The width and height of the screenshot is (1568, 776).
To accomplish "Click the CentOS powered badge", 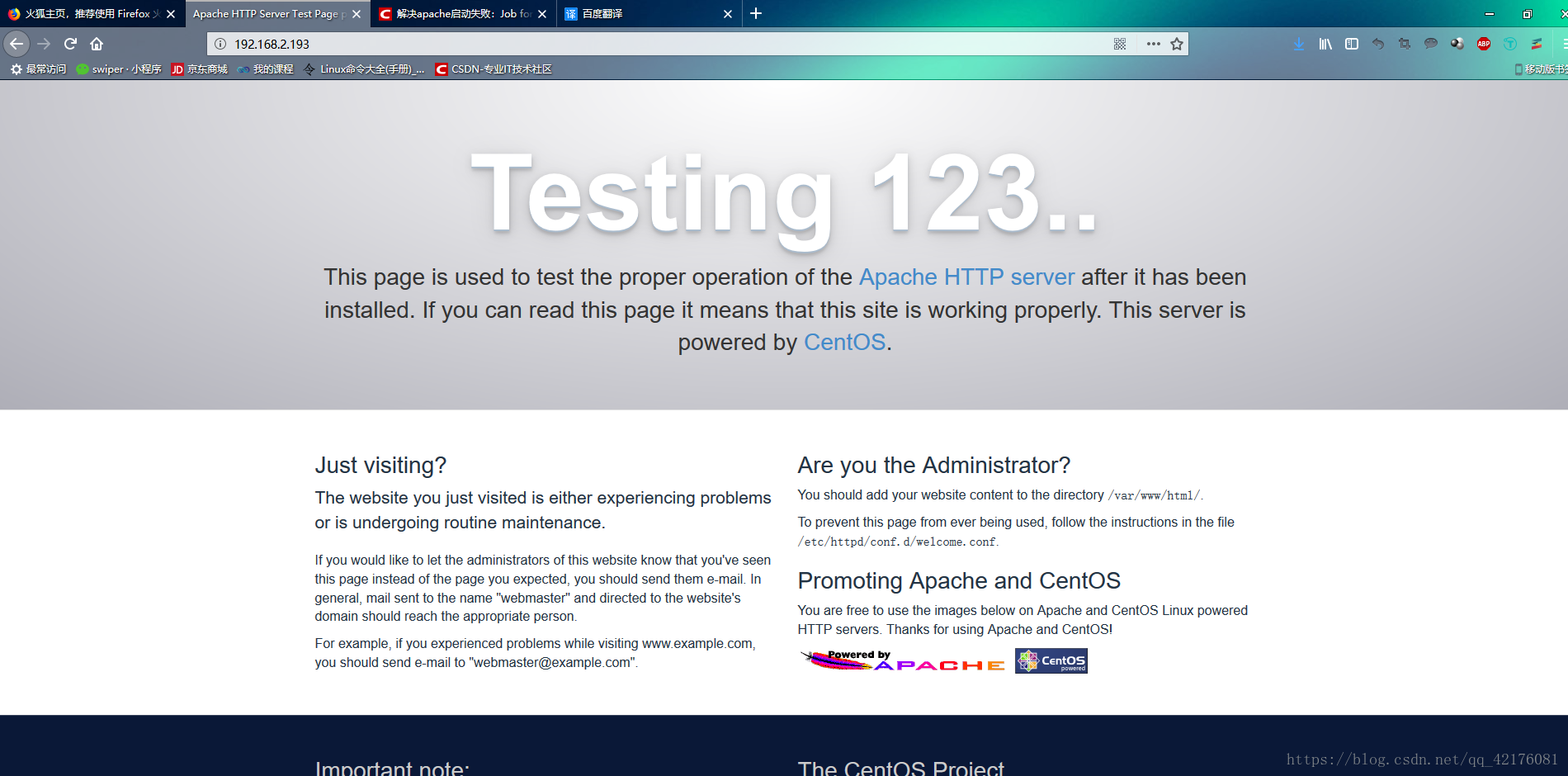I will [x=1051, y=660].
